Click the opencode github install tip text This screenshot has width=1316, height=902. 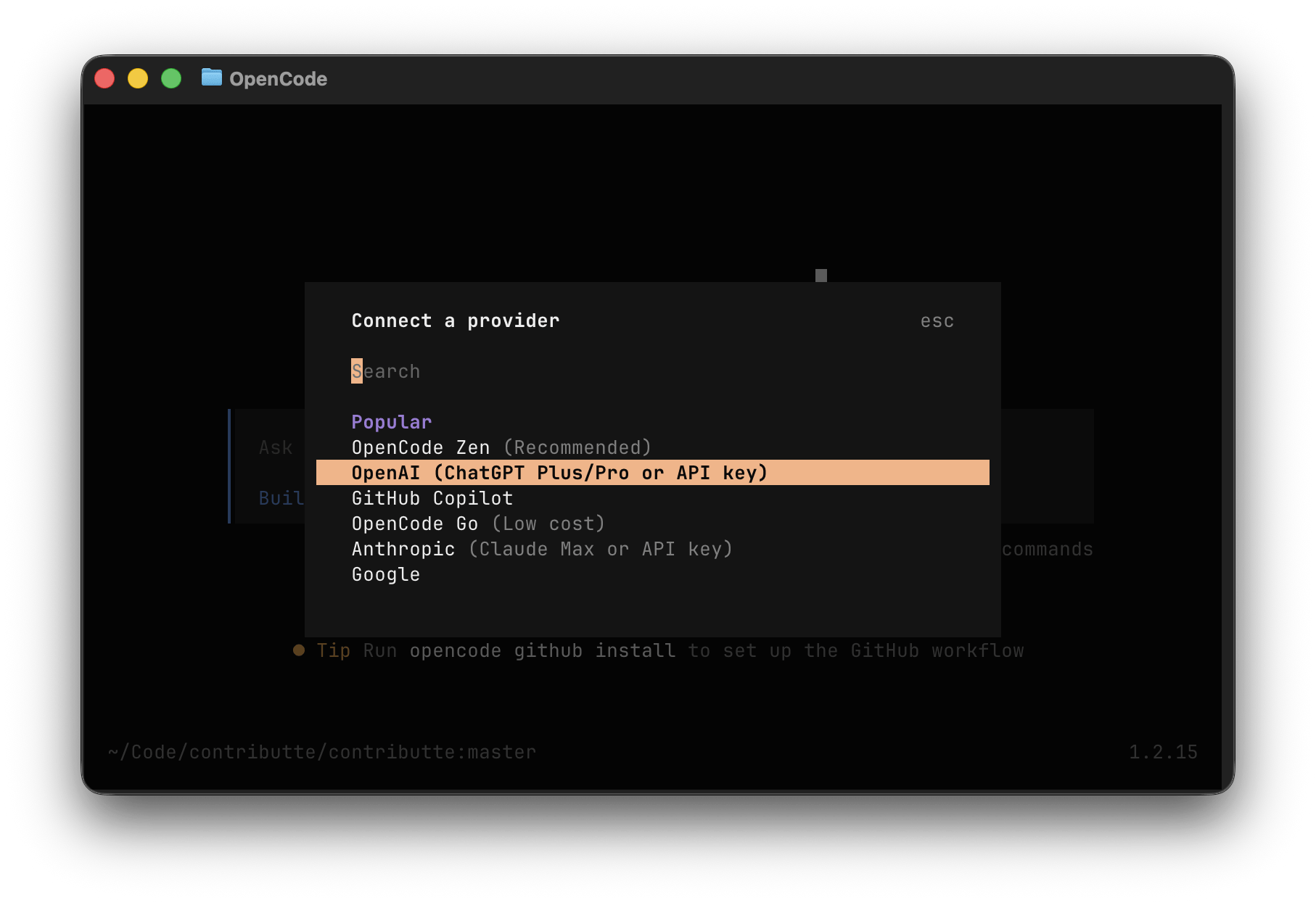coord(542,650)
